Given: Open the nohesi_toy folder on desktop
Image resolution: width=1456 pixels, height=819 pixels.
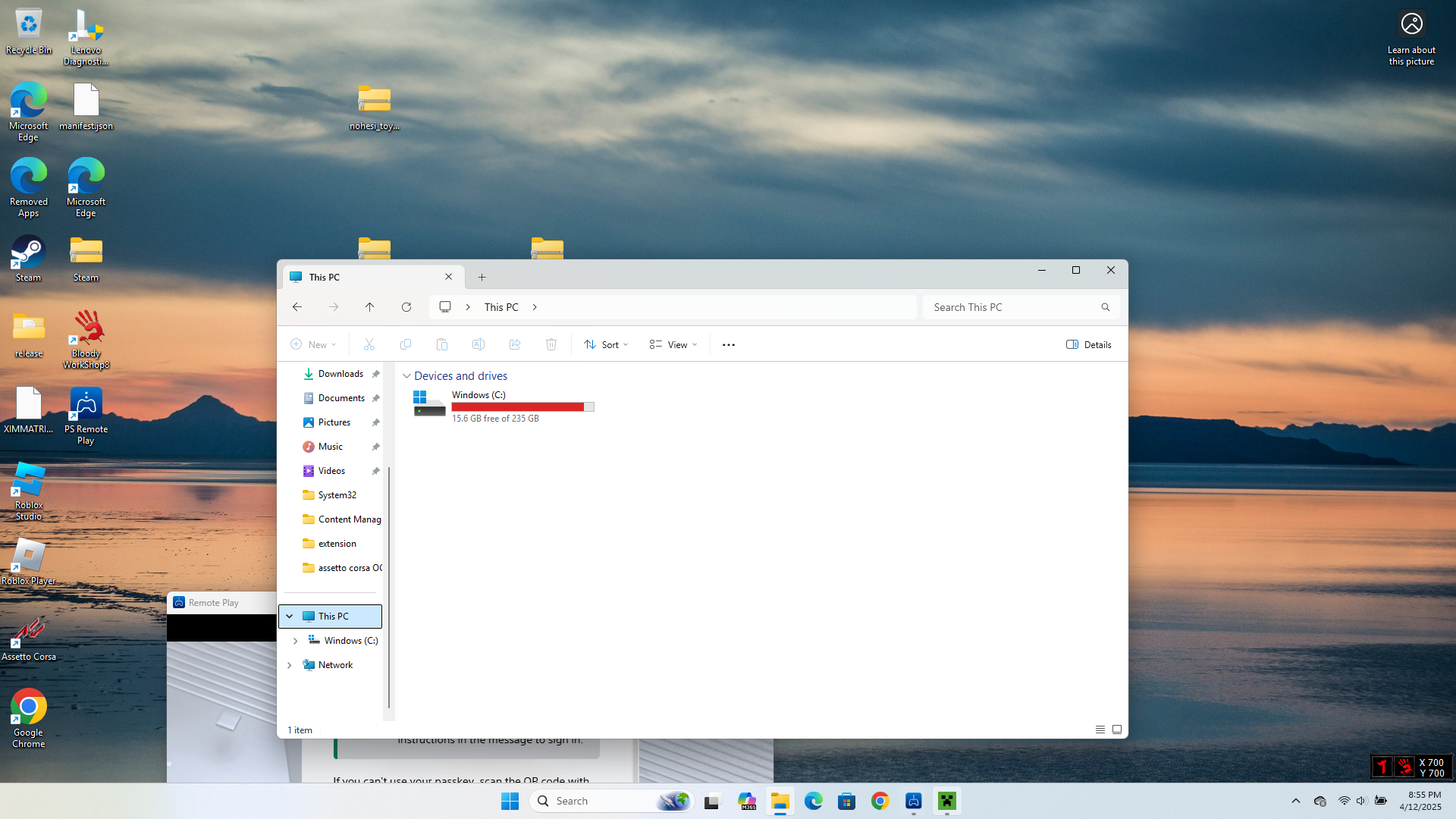Looking at the screenshot, I should 375,108.
